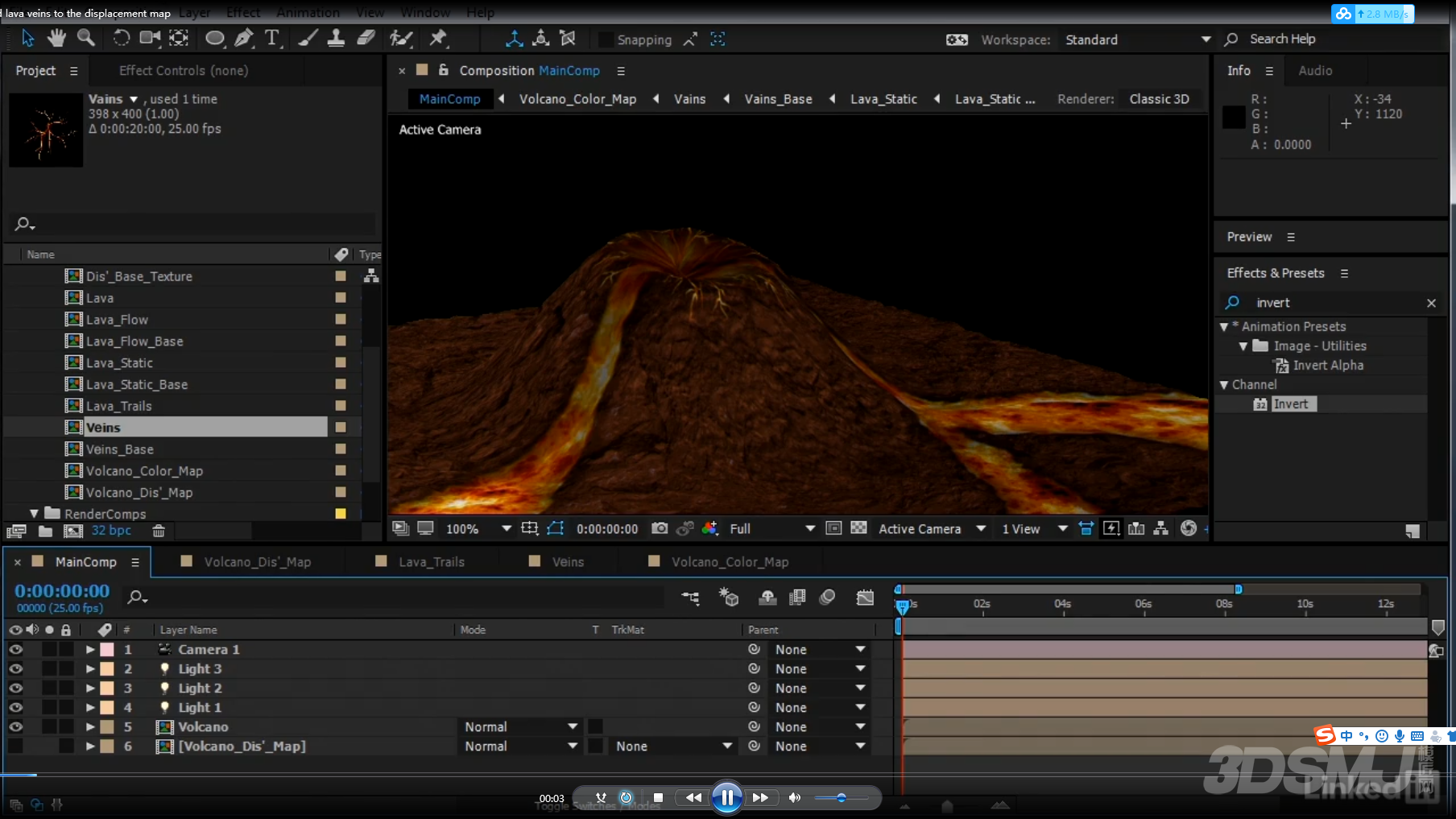Select the Eraser tool

click(366, 38)
